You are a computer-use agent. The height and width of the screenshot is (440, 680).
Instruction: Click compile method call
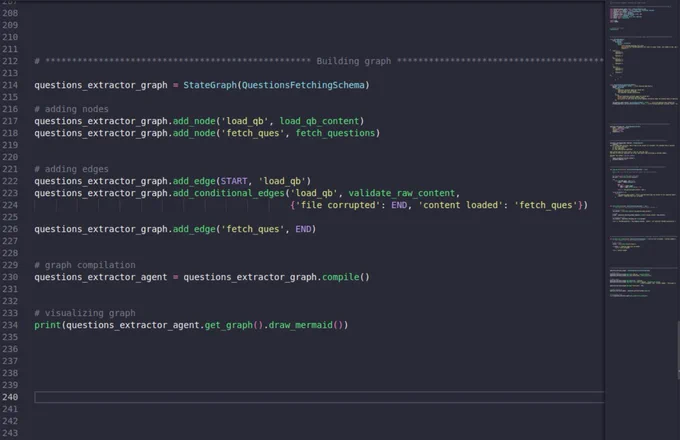pos(340,277)
